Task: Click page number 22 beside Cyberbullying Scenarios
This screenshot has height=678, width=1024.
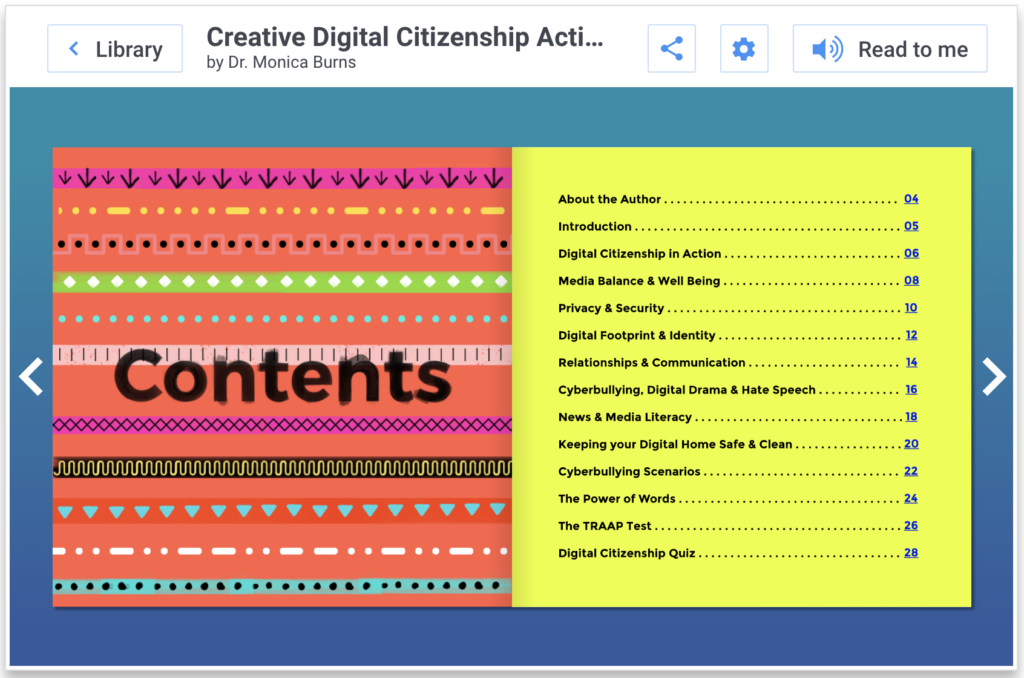Action: 911,471
